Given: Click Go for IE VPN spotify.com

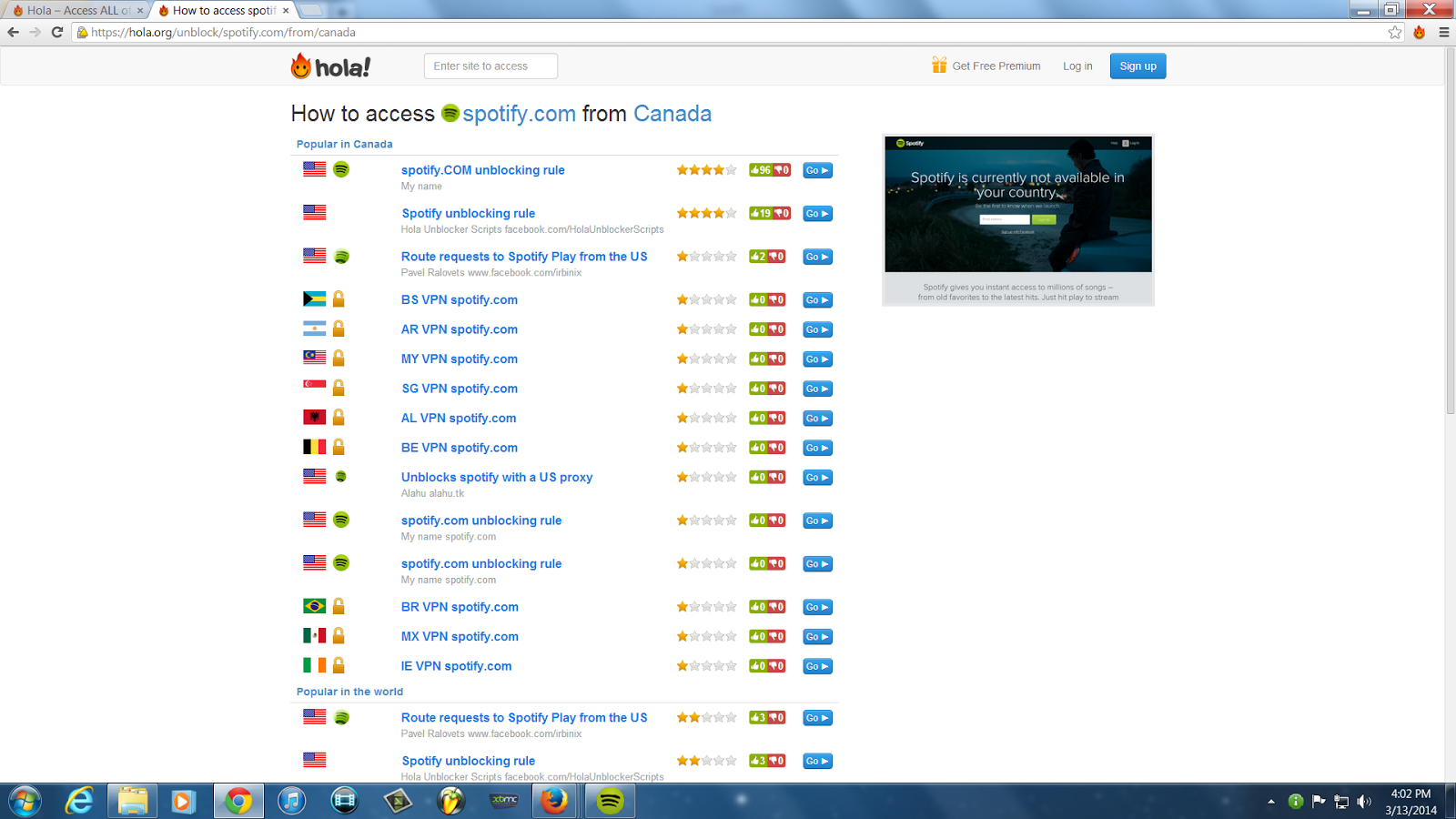Looking at the screenshot, I should point(817,666).
